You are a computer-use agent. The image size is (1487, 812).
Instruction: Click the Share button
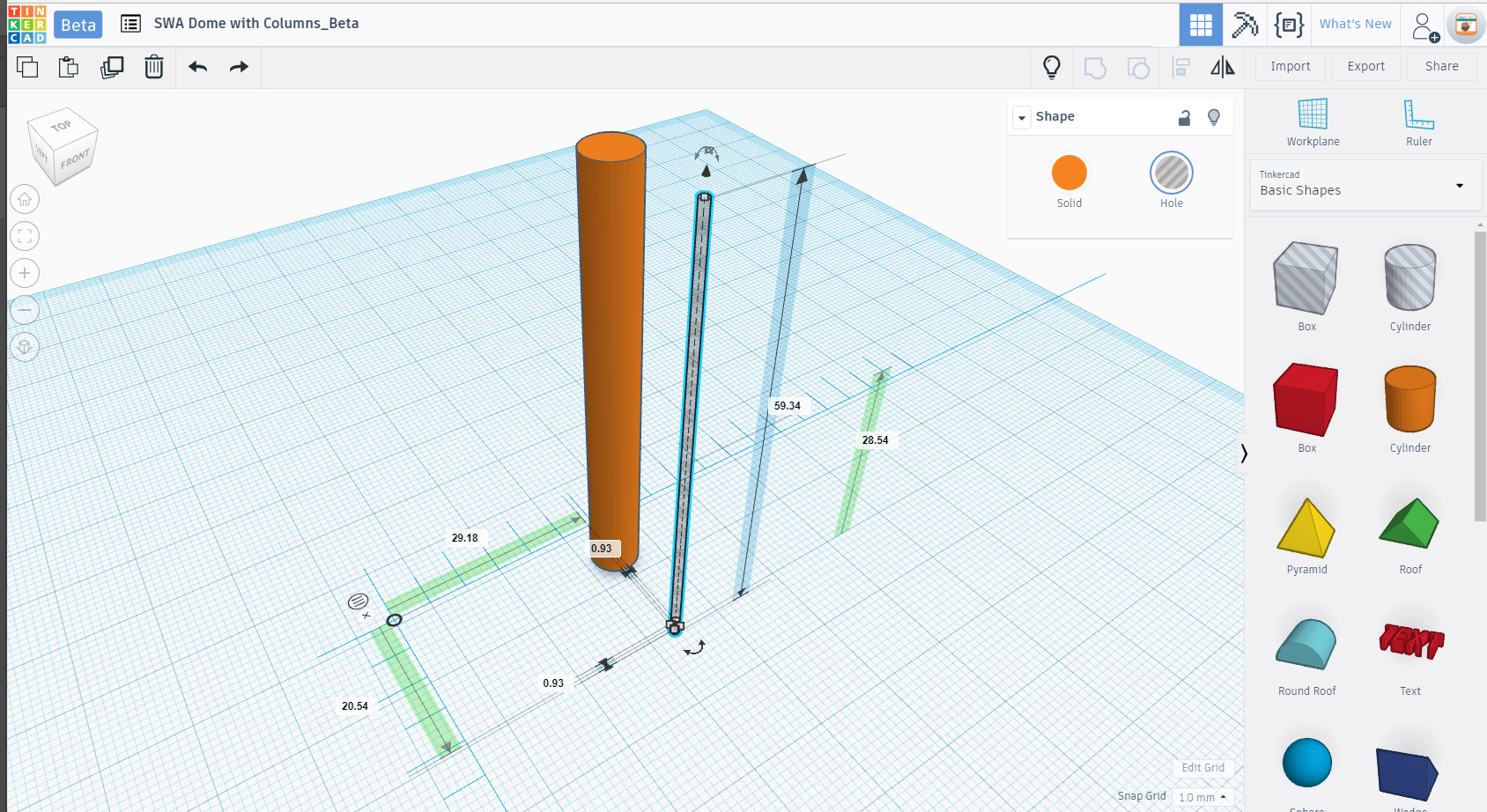[x=1441, y=66]
